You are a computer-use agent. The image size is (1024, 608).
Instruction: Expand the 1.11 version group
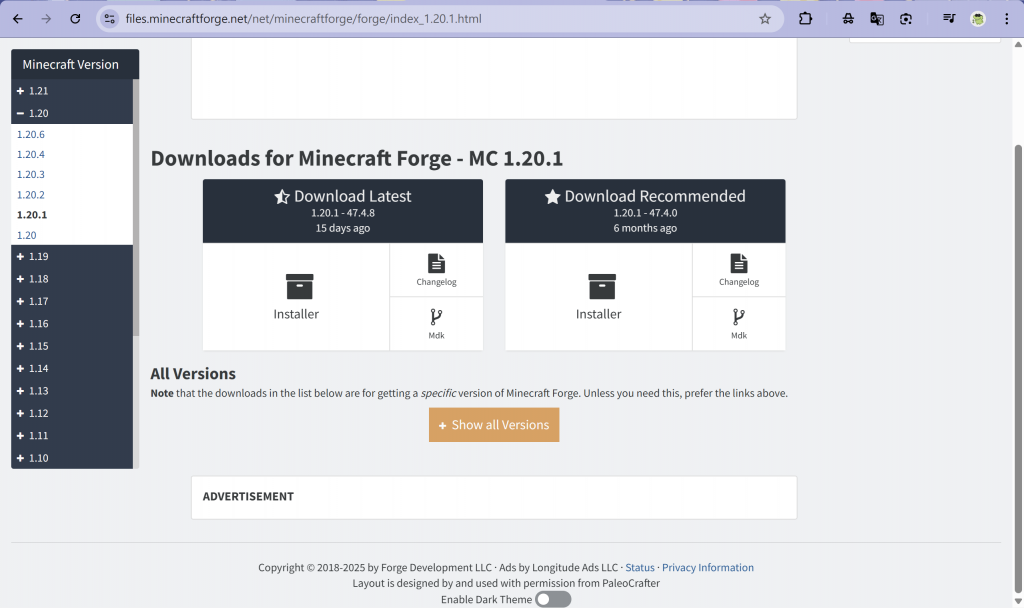point(72,436)
